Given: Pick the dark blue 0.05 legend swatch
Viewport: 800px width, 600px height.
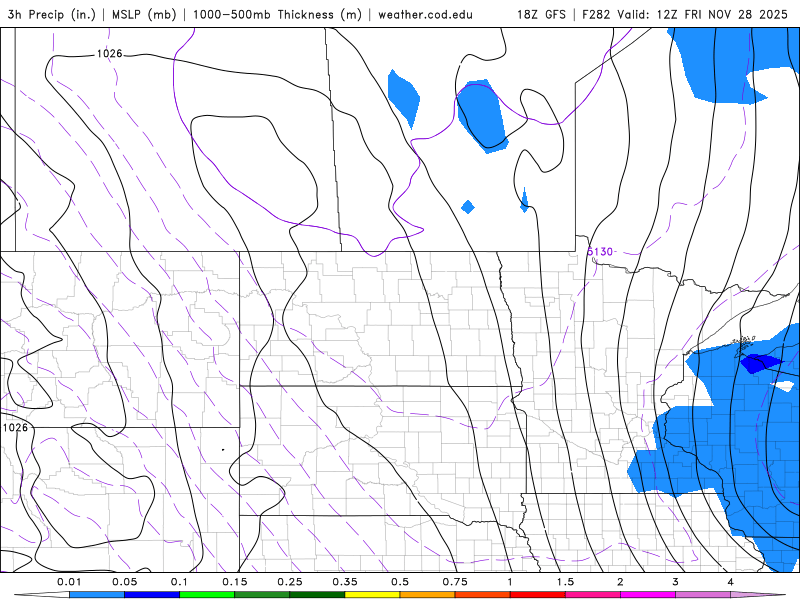Looking at the screenshot, I should click(x=152, y=595).
